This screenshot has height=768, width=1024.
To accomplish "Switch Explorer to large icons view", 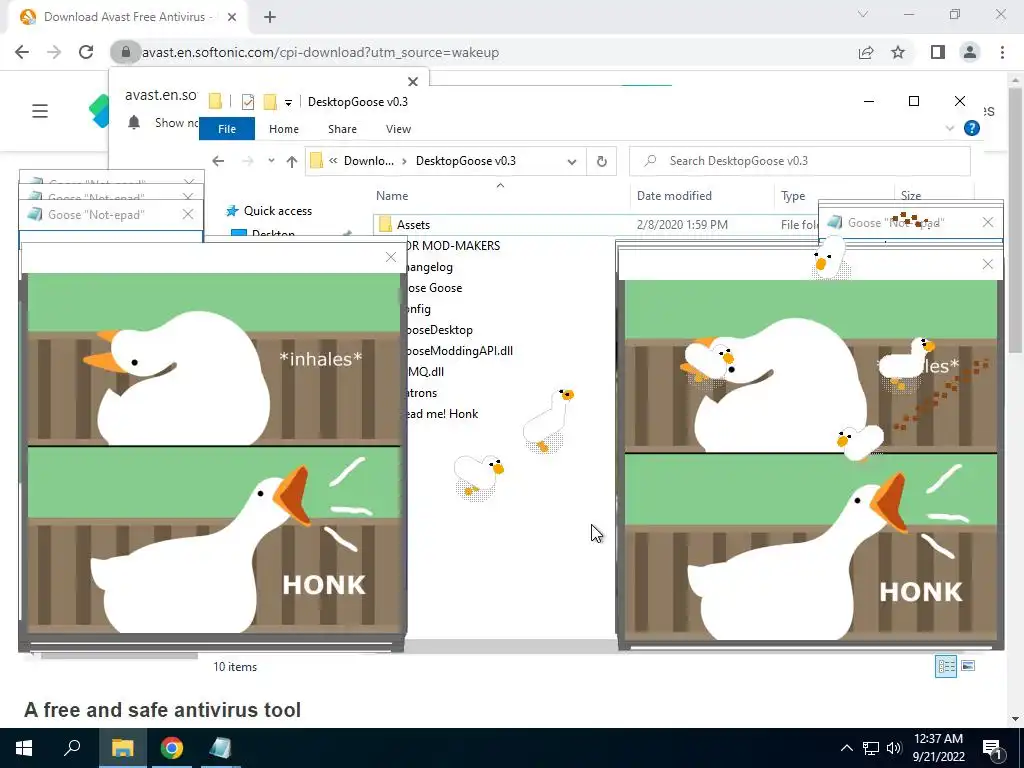I will (x=968, y=666).
